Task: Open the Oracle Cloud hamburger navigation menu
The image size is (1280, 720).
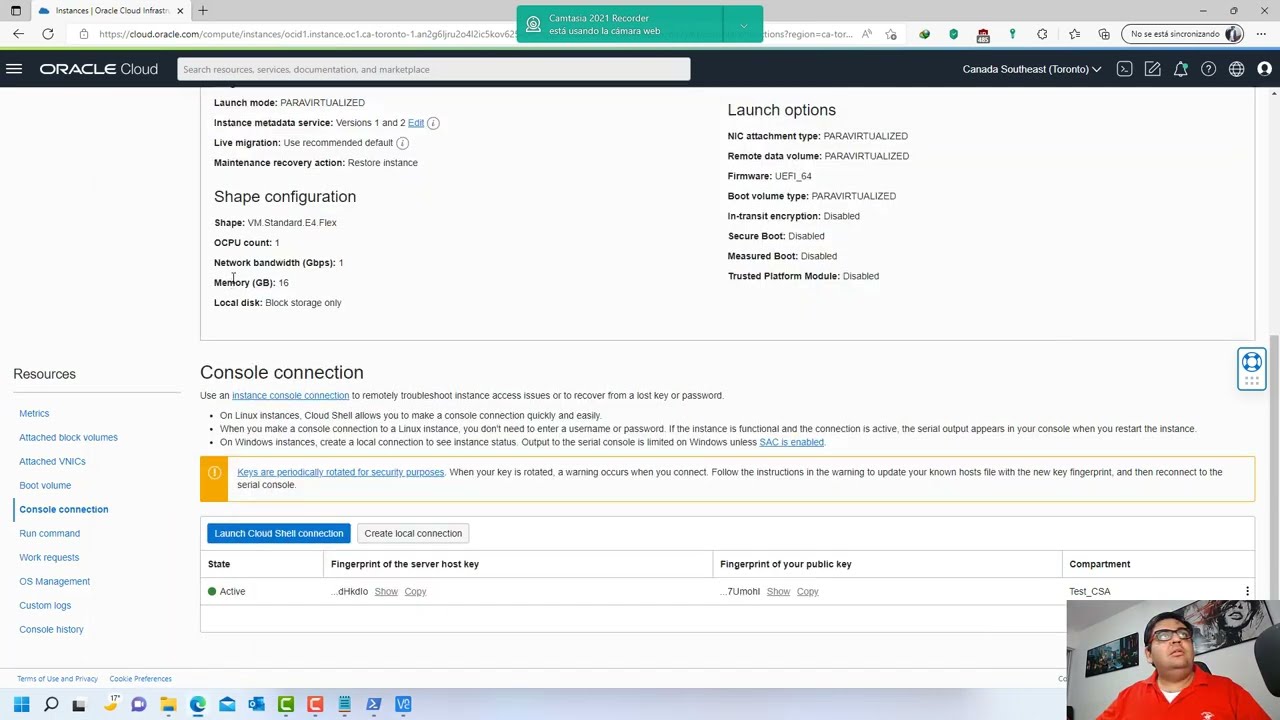Action: [x=14, y=69]
